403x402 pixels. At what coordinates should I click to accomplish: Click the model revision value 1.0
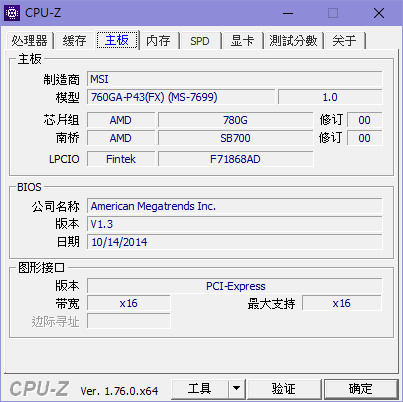click(330, 97)
